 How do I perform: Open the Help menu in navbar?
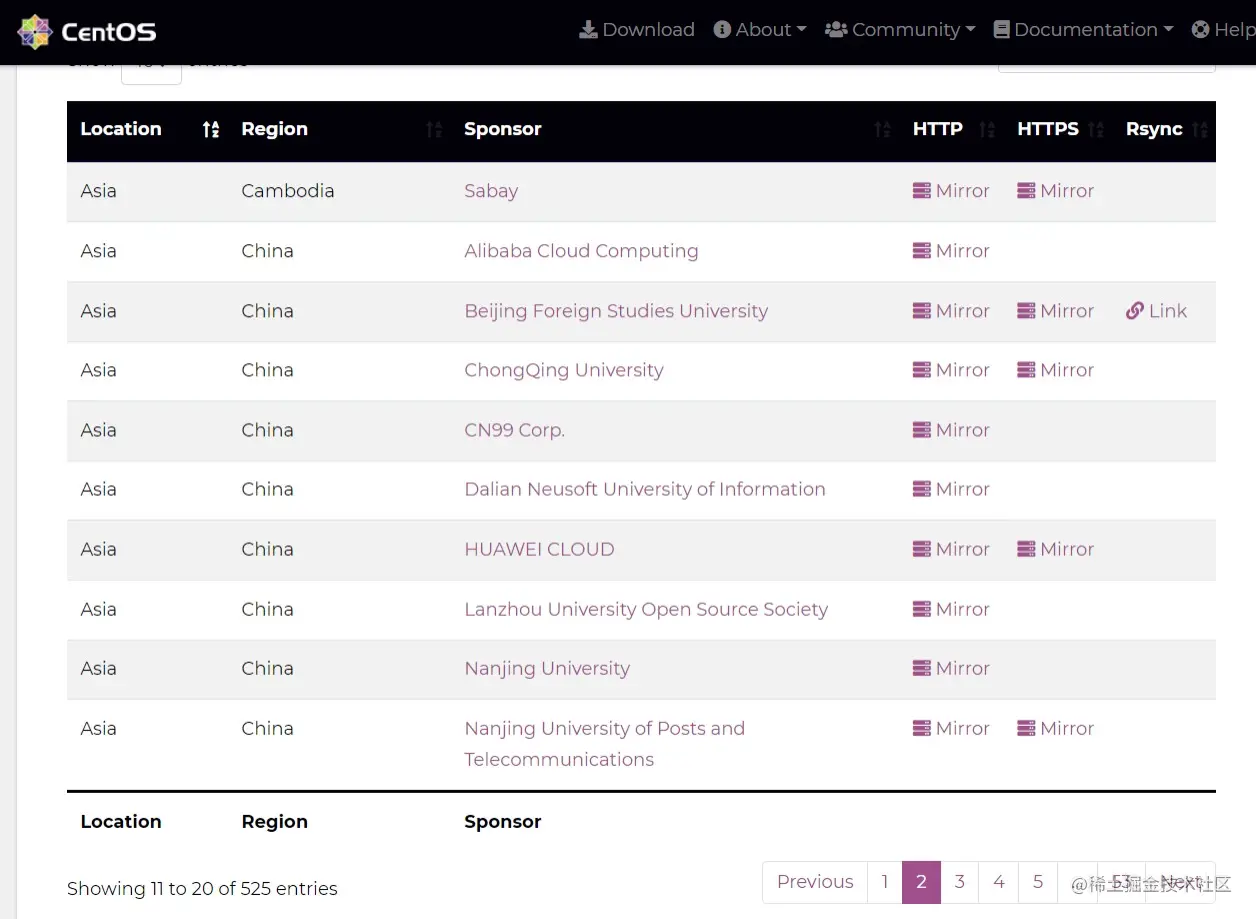coord(1223,30)
